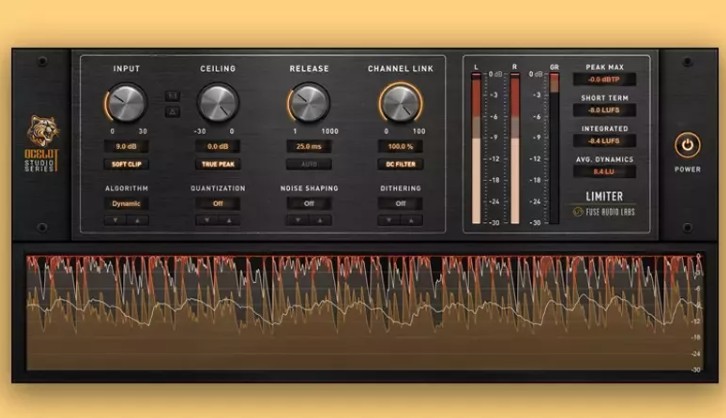Open the Quantization Off selector
The width and height of the screenshot is (726, 418).
218,204
